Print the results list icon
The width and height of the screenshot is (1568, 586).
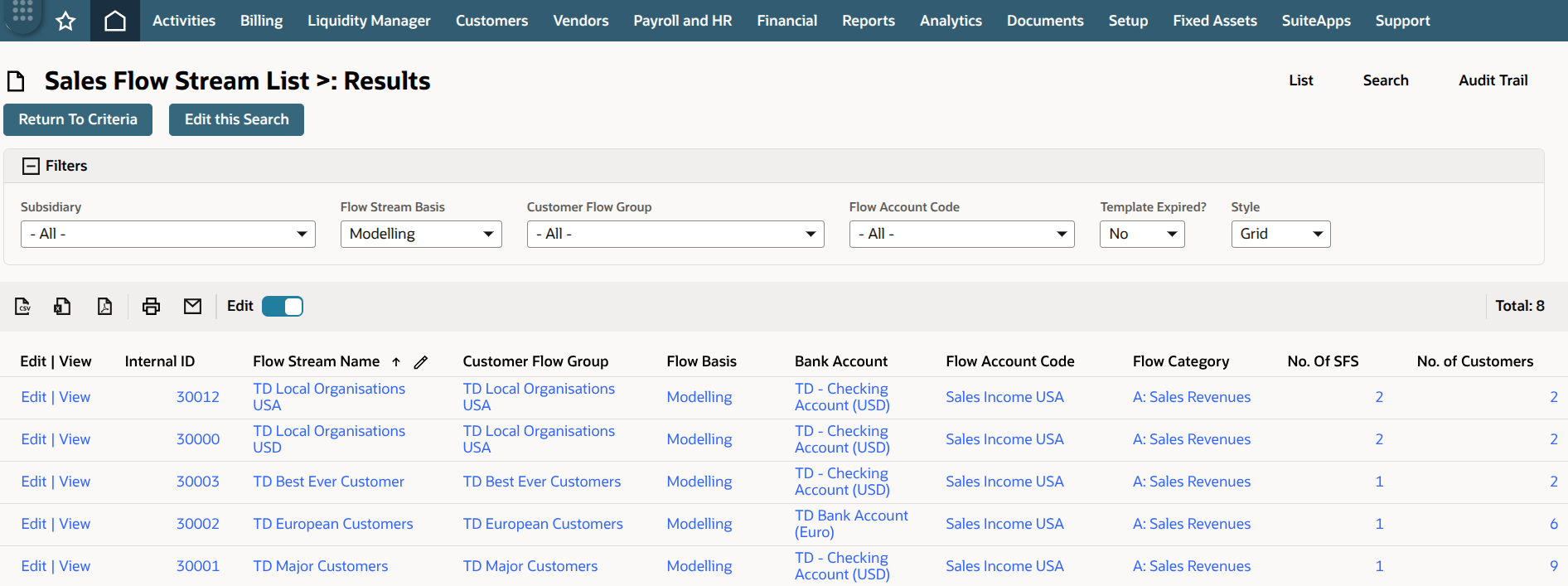pos(151,307)
